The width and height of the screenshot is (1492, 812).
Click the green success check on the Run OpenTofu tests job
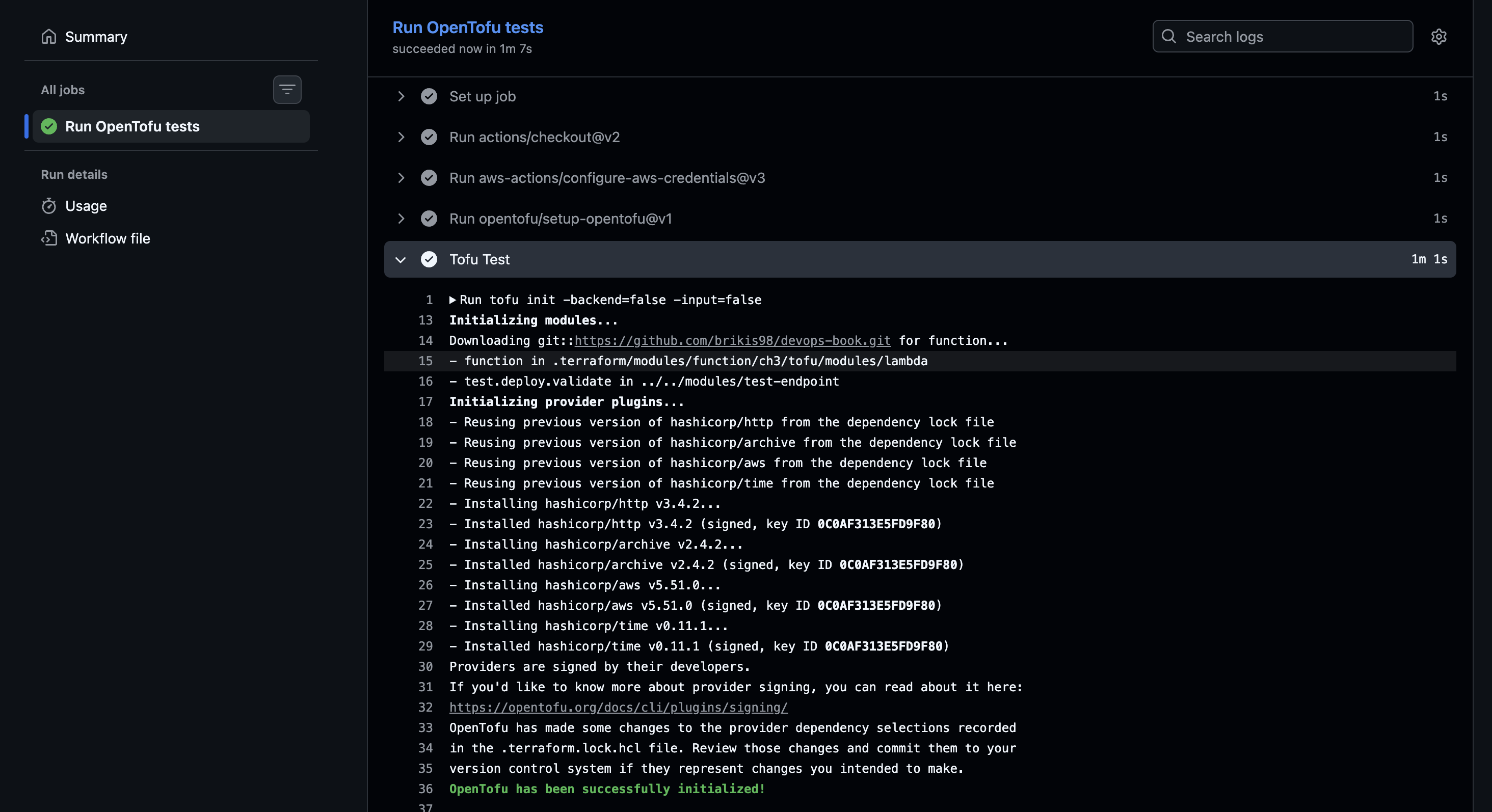49,126
